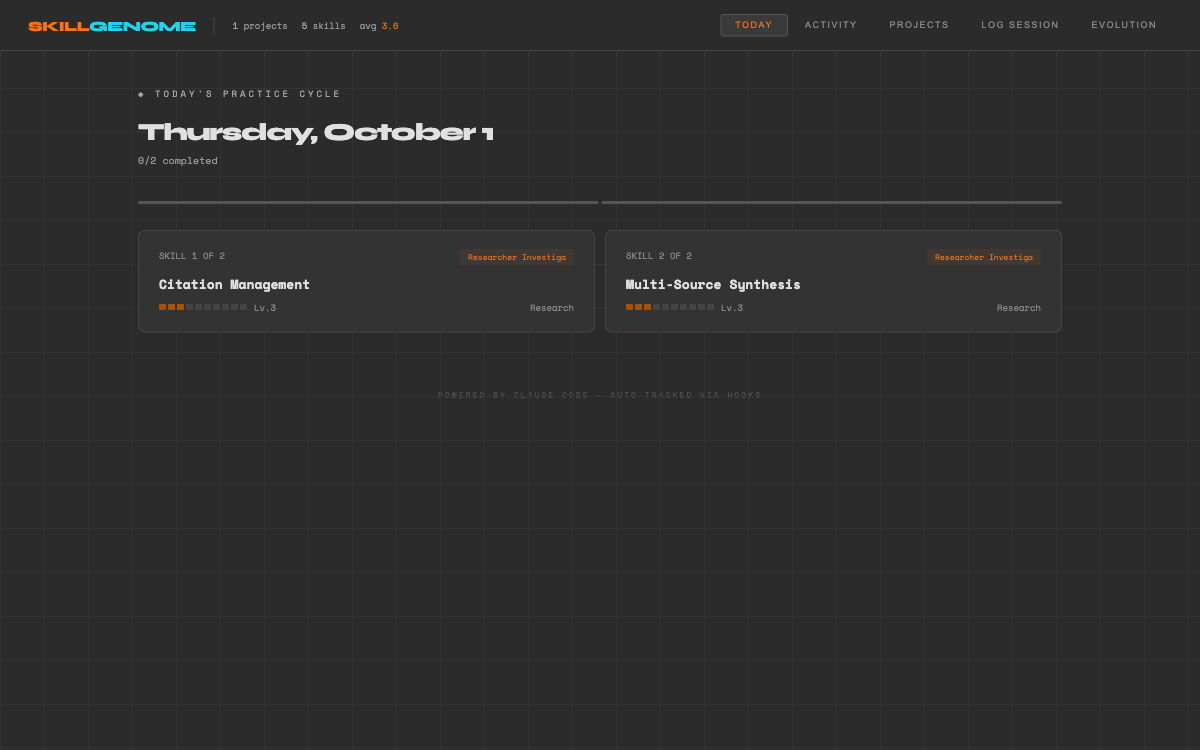Click the 'avg 3.6' header stat
This screenshot has width=1200, height=750.
pos(379,26)
